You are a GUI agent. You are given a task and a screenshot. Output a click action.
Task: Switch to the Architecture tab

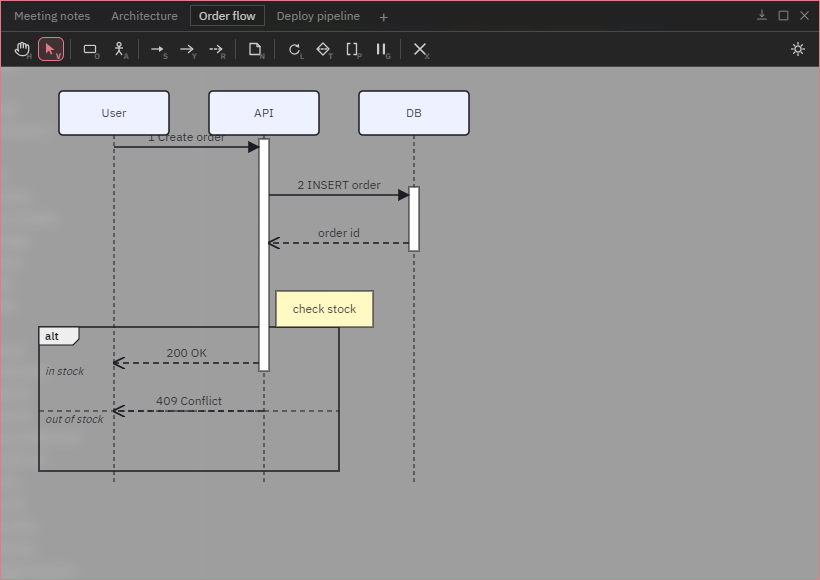(x=144, y=16)
